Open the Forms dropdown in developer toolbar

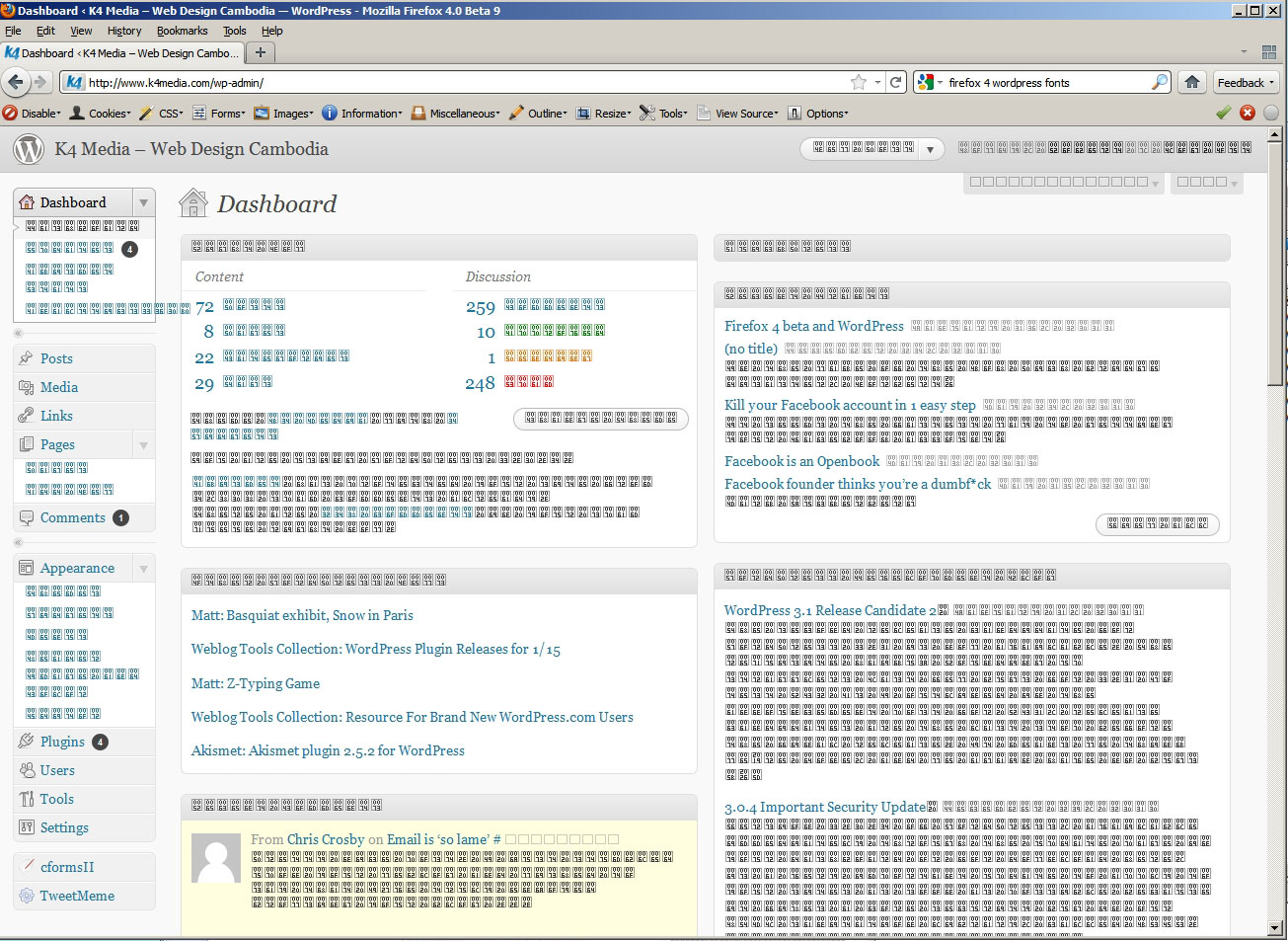pos(219,114)
